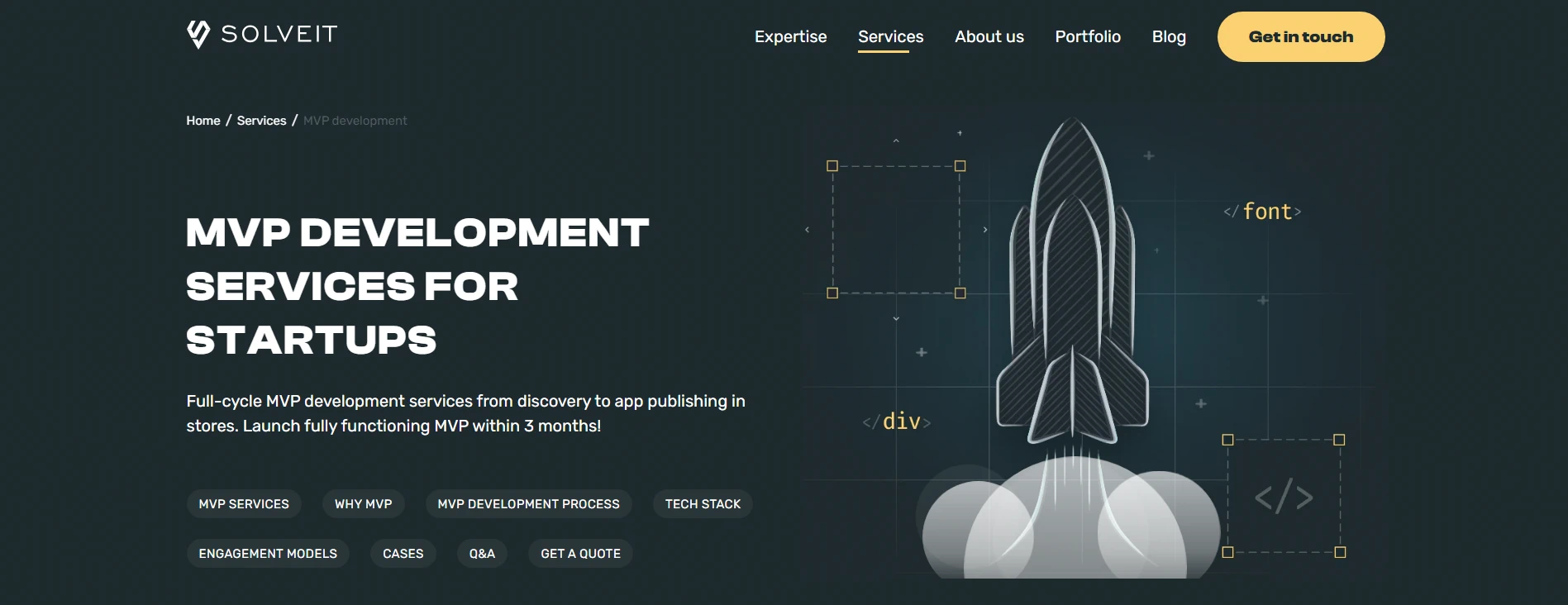Jump to MVP Services section
The height and width of the screenshot is (605, 1568).
pyautogui.click(x=244, y=504)
